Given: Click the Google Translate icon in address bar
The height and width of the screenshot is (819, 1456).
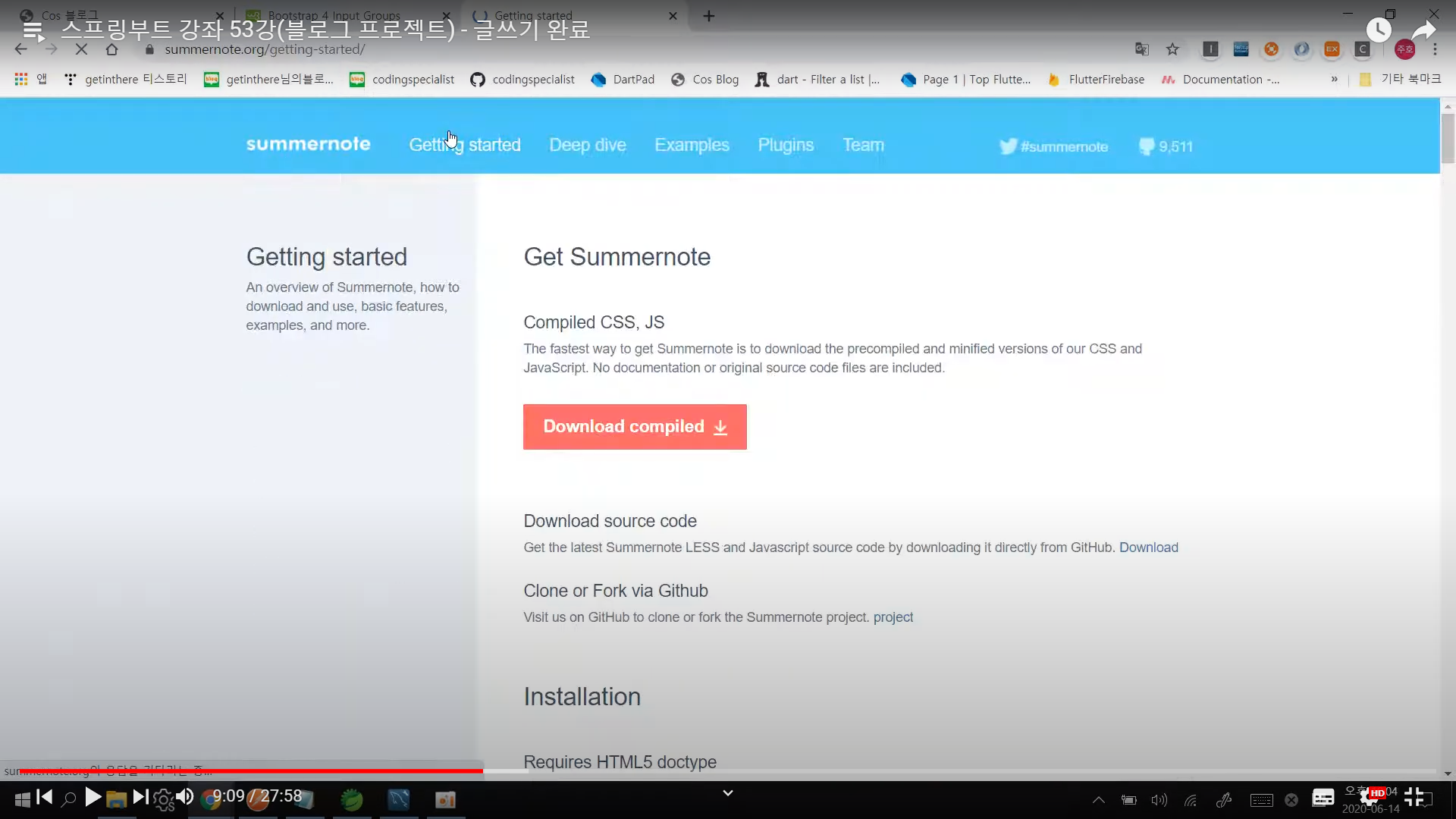Looking at the screenshot, I should 1142,49.
